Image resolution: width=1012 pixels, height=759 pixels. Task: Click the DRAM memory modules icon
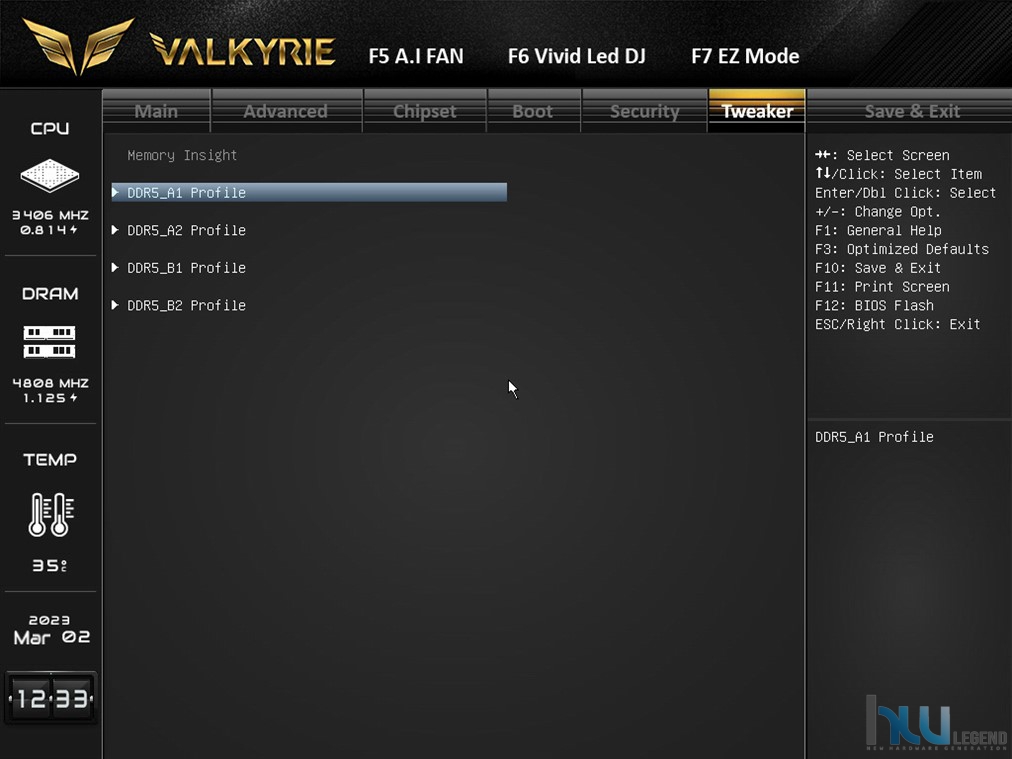50,341
